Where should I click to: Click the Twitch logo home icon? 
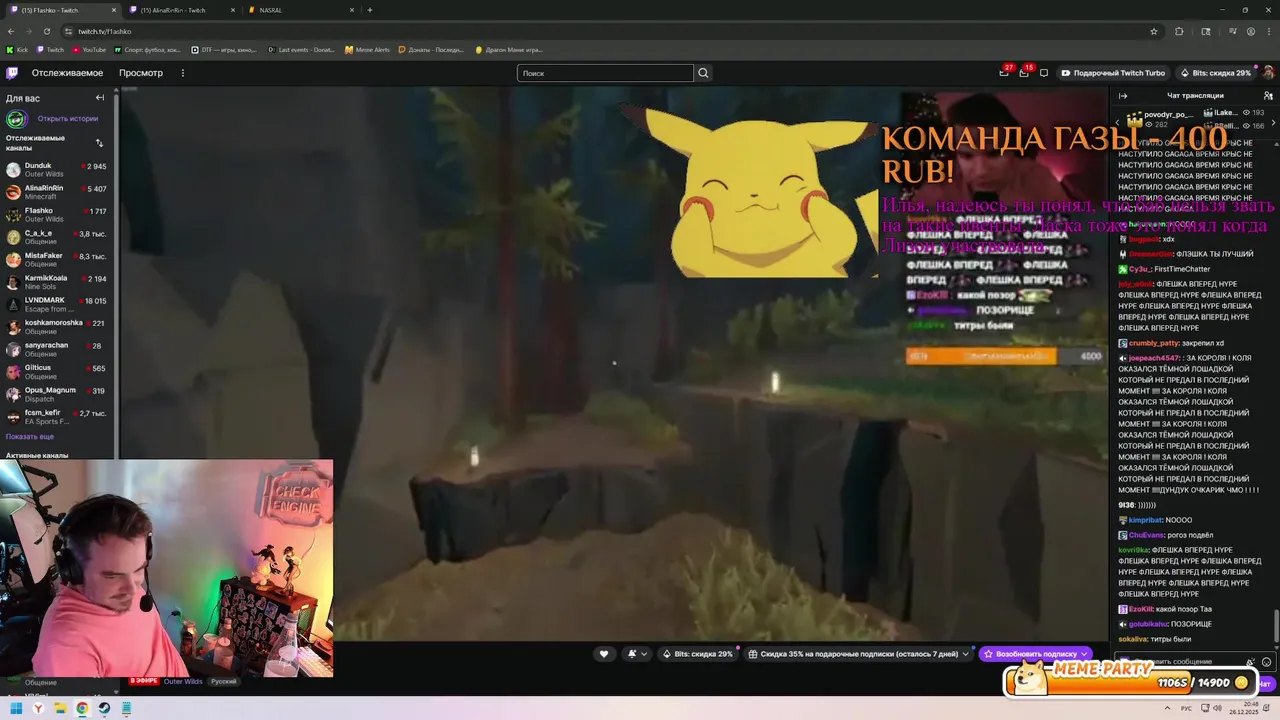click(12, 73)
